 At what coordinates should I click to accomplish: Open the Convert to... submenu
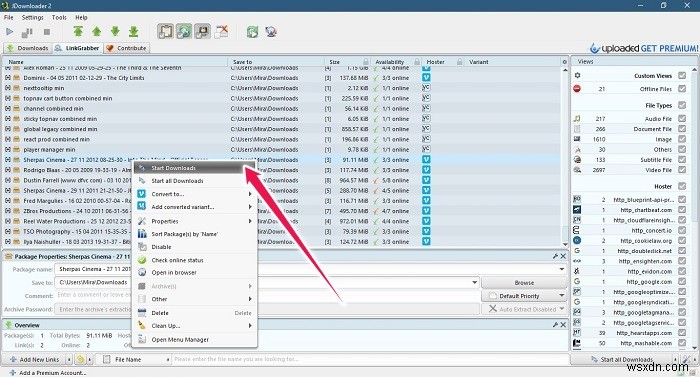195,194
